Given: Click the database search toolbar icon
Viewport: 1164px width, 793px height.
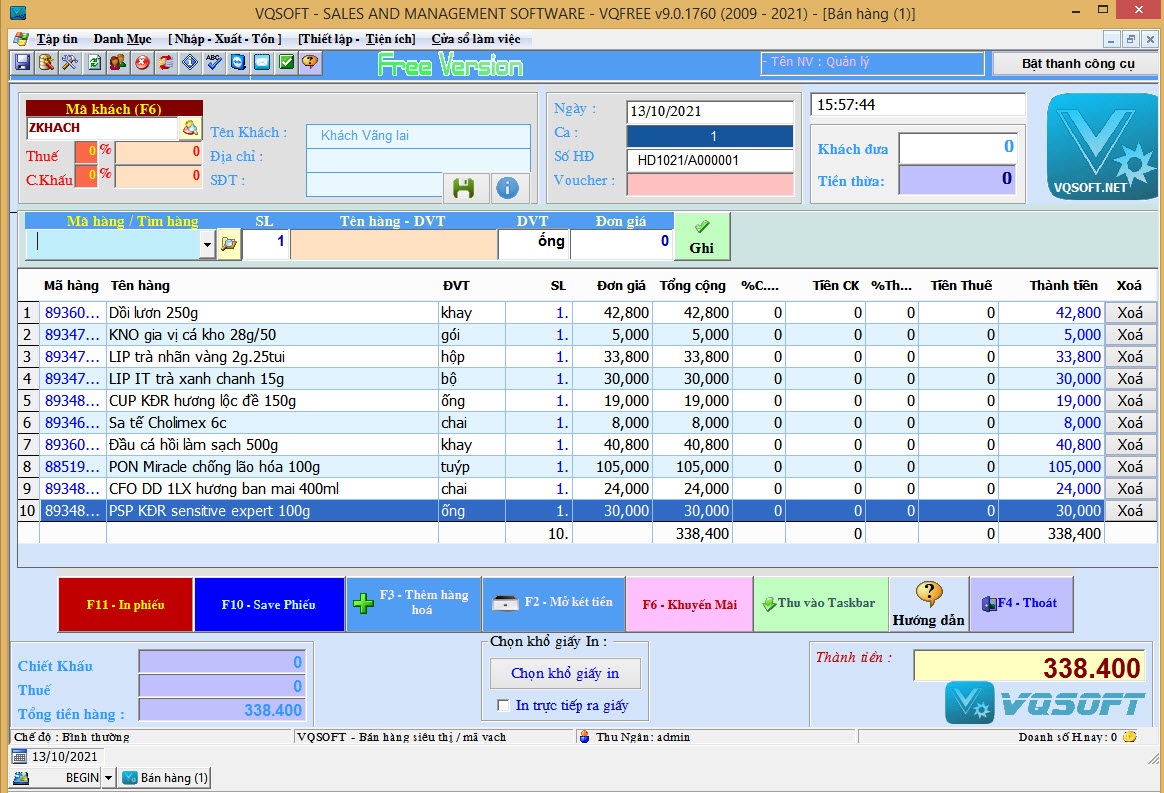Looking at the screenshot, I should (46, 62).
